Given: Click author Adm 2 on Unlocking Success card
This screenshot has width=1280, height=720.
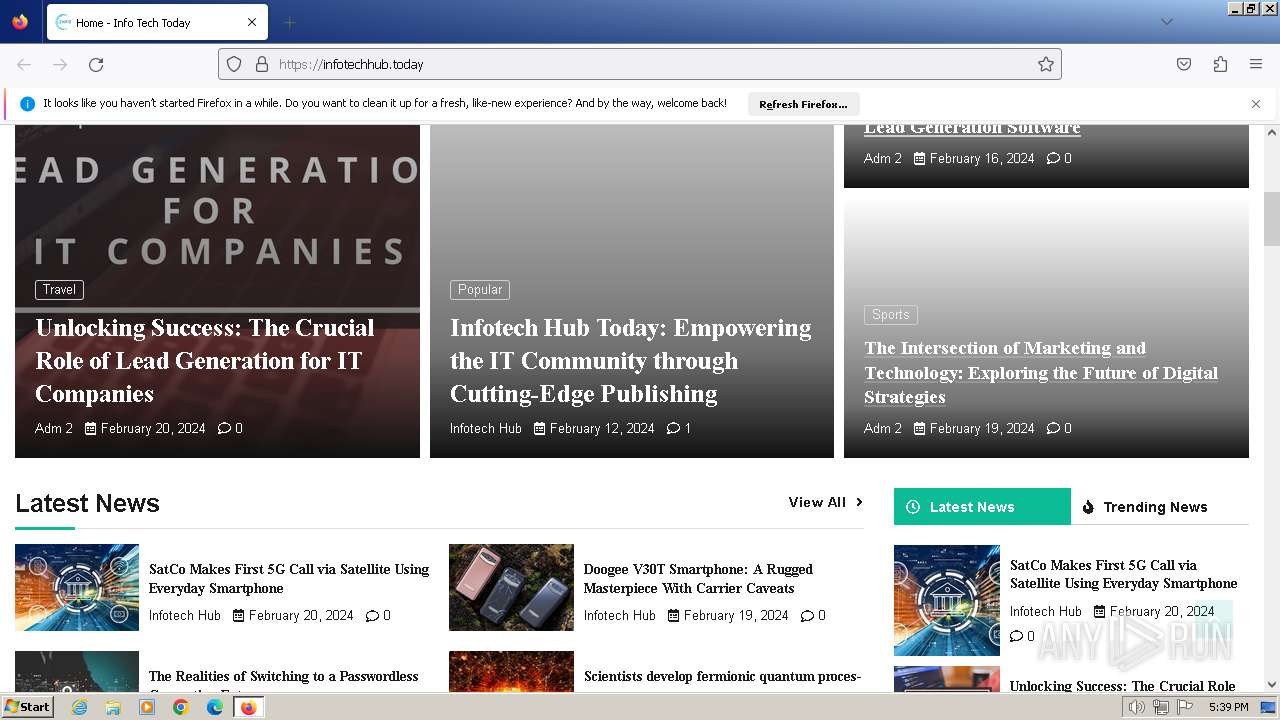Looking at the screenshot, I should (x=54, y=428).
